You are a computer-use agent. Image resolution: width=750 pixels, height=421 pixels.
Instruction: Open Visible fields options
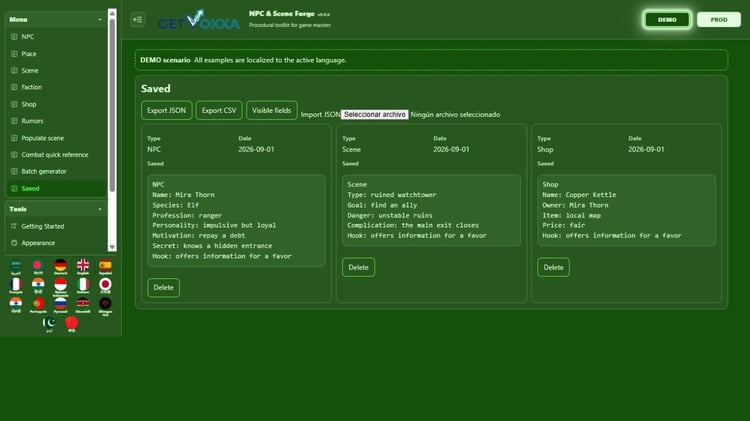[x=271, y=111]
